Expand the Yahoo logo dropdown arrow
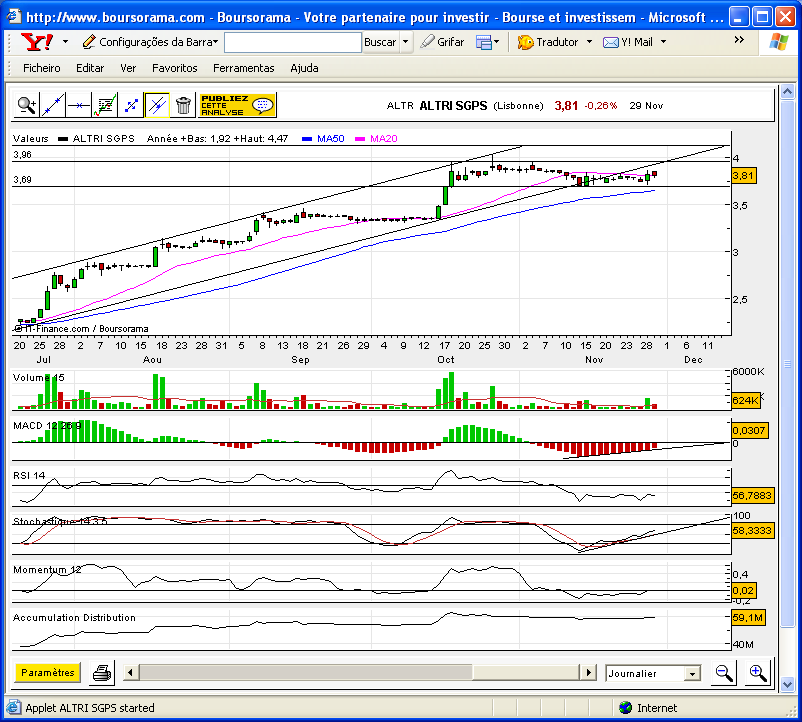Screen dimensions: 802x722 pyautogui.click(x=65, y=42)
